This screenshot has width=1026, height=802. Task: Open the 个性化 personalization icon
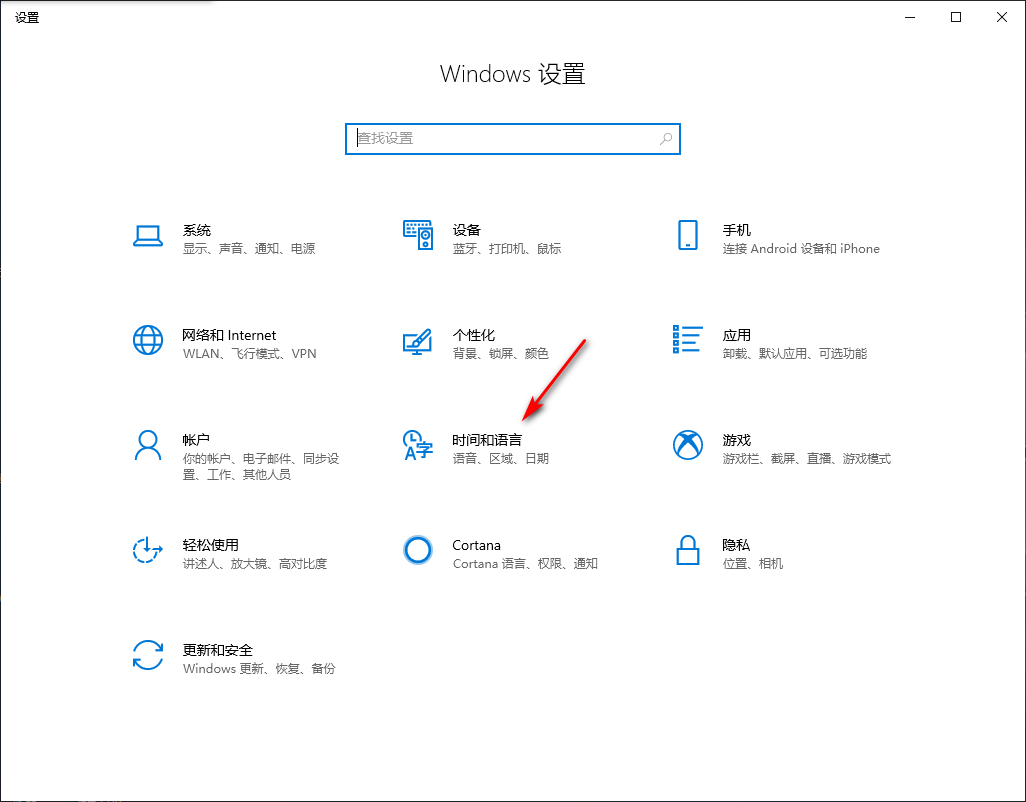coord(418,340)
